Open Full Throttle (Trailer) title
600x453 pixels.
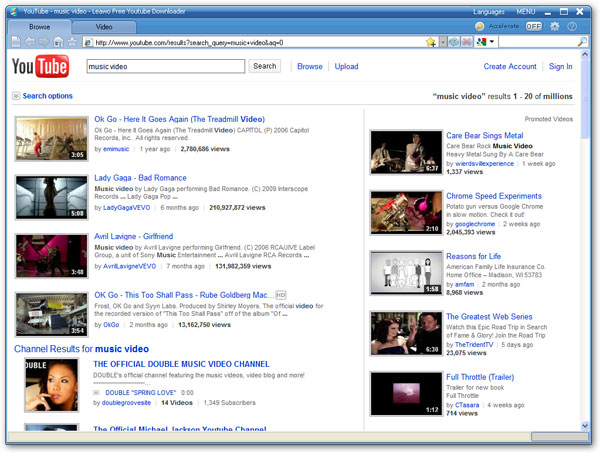point(480,377)
